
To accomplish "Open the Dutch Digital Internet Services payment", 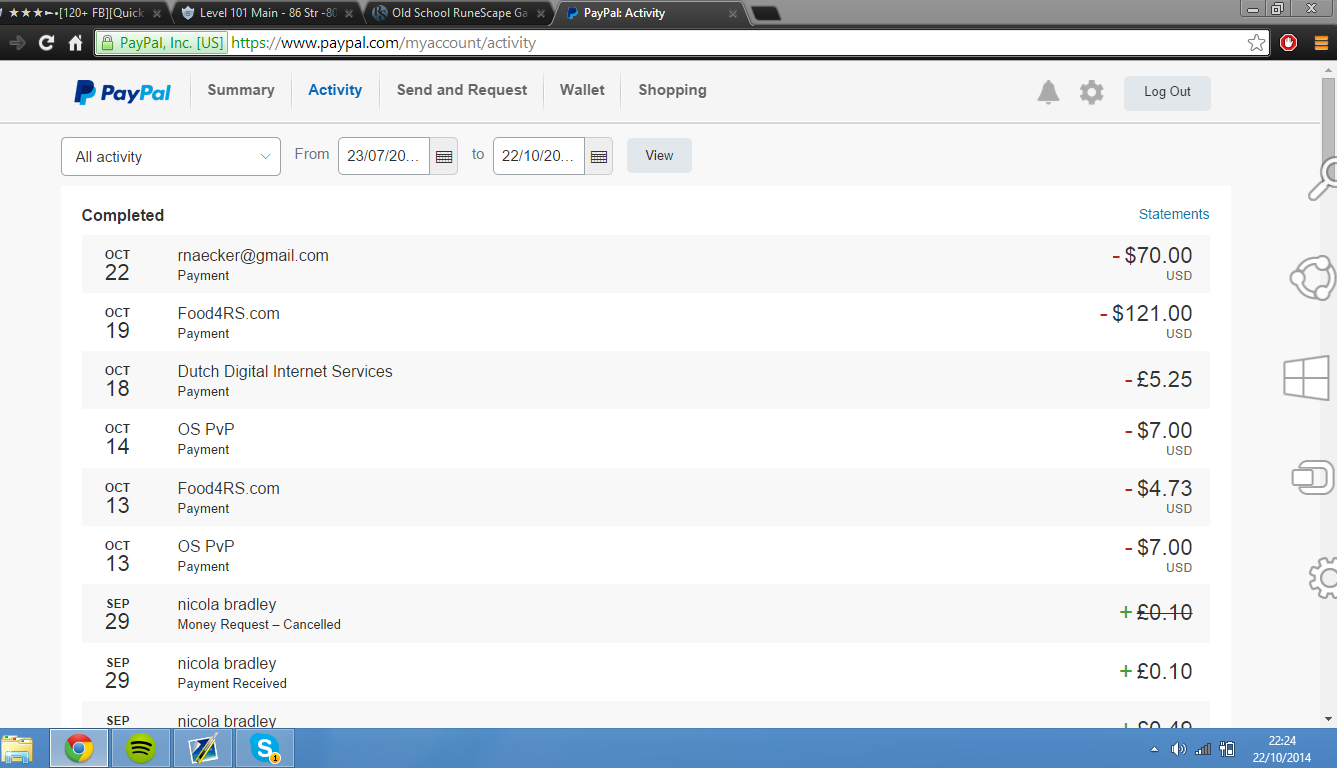I will (645, 380).
